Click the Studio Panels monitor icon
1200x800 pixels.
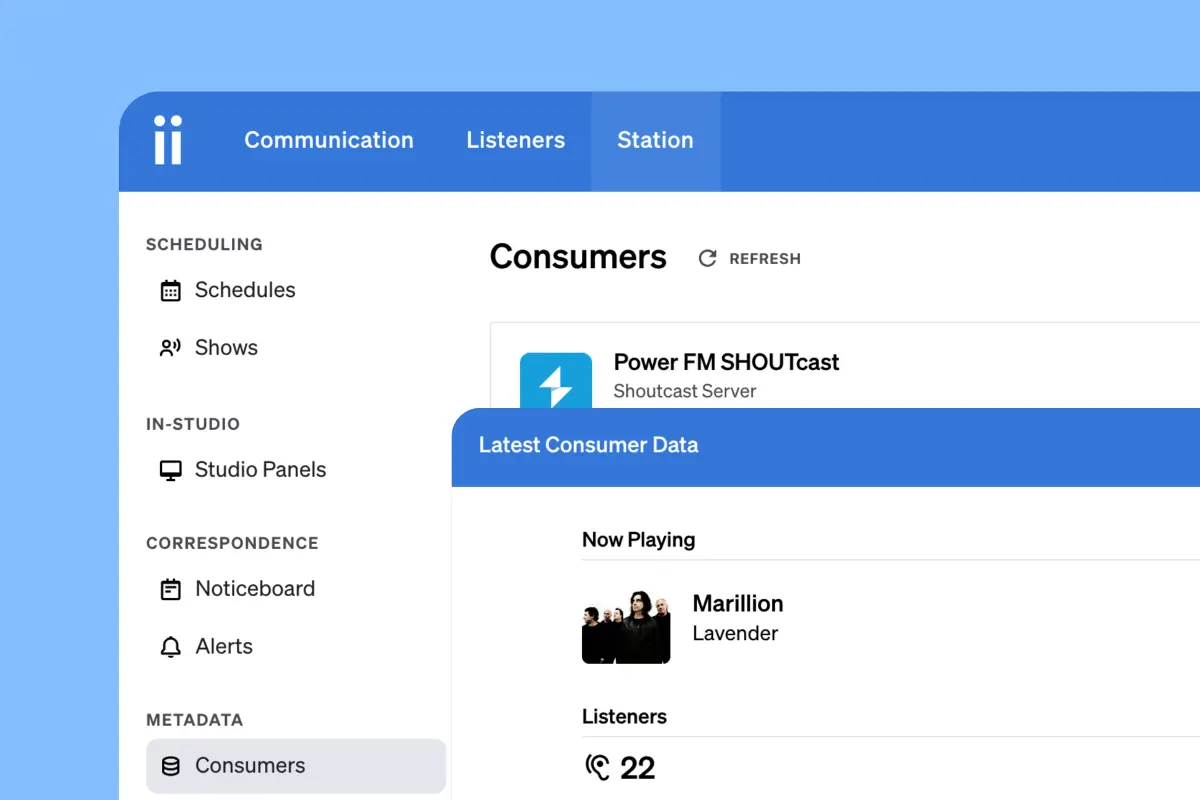click(171, 470)
